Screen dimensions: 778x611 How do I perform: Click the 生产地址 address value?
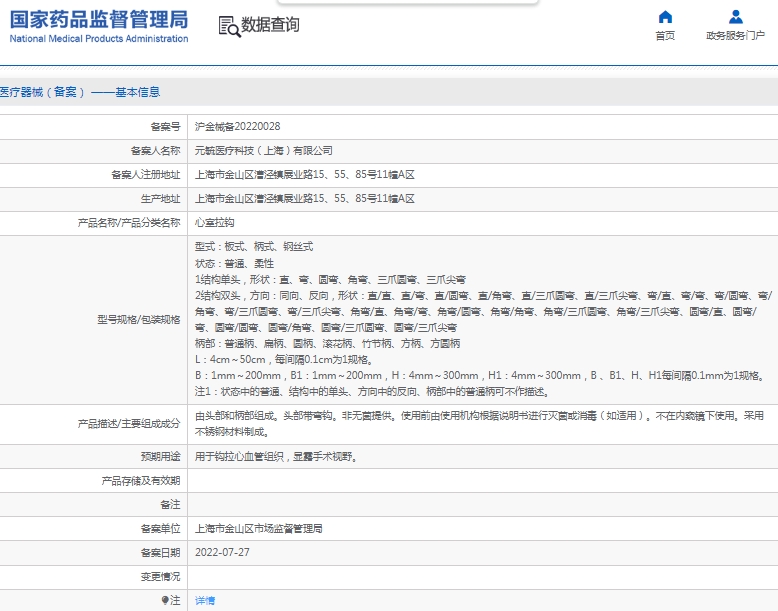tap(305, 199)
